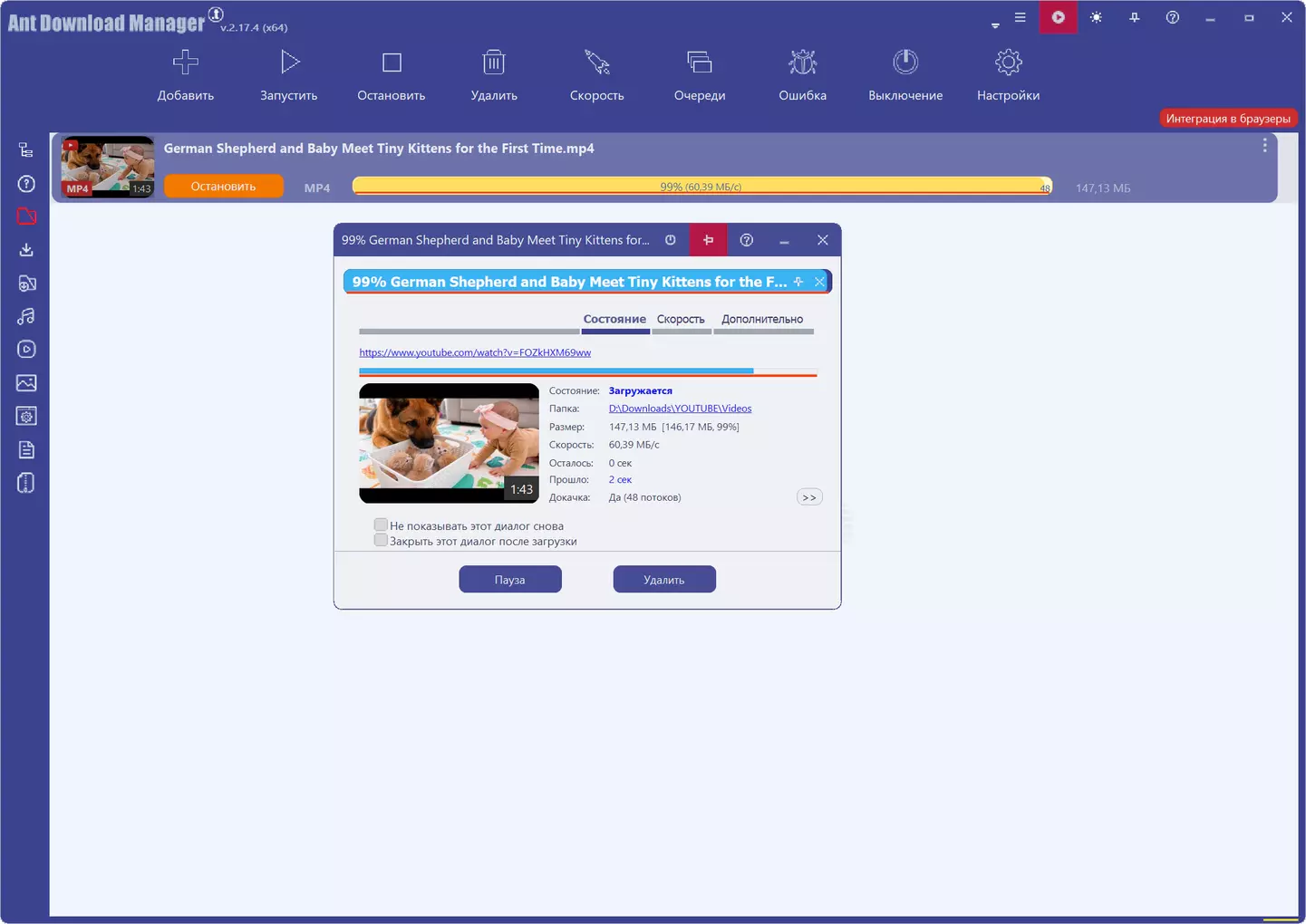Close the blue download header tab
Viewport: 1306px width, 924px height.
coord(819,282)
